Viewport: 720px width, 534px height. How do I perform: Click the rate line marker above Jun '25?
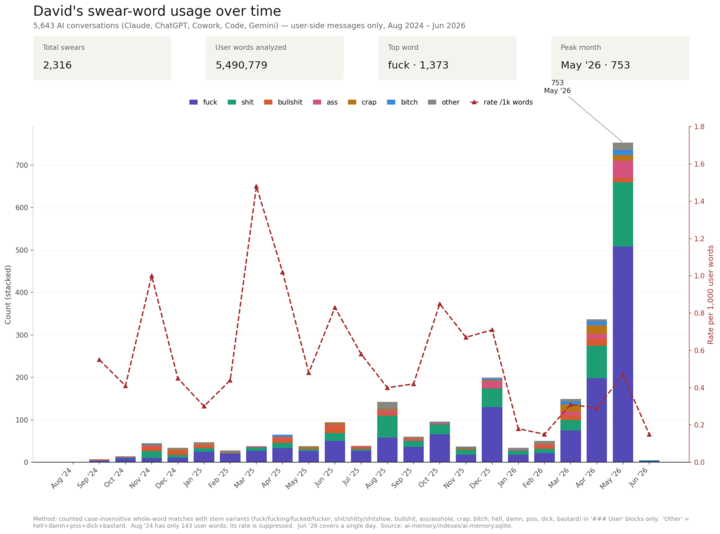coord(335,308)
